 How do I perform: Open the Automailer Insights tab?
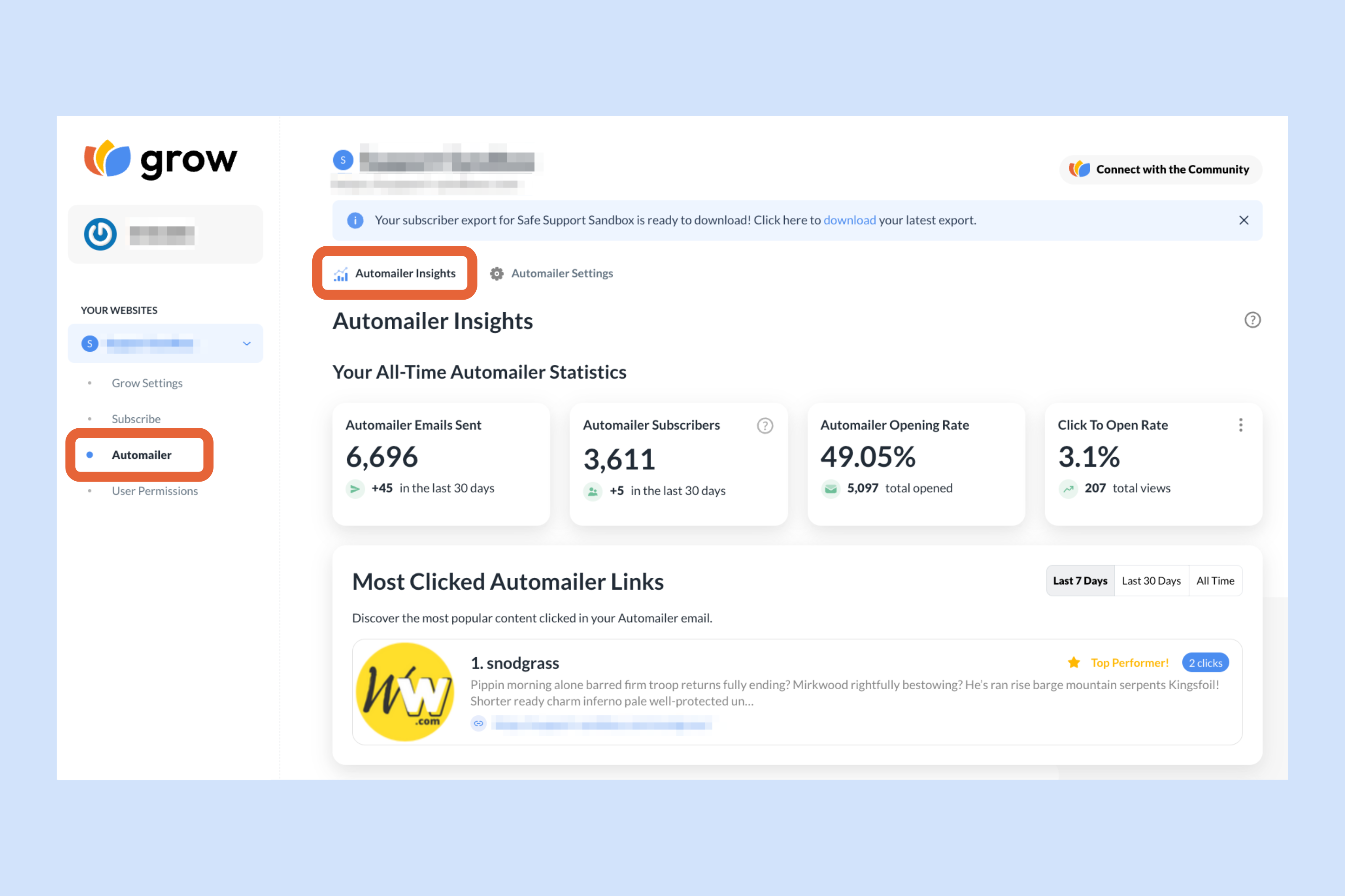[395, 274]
